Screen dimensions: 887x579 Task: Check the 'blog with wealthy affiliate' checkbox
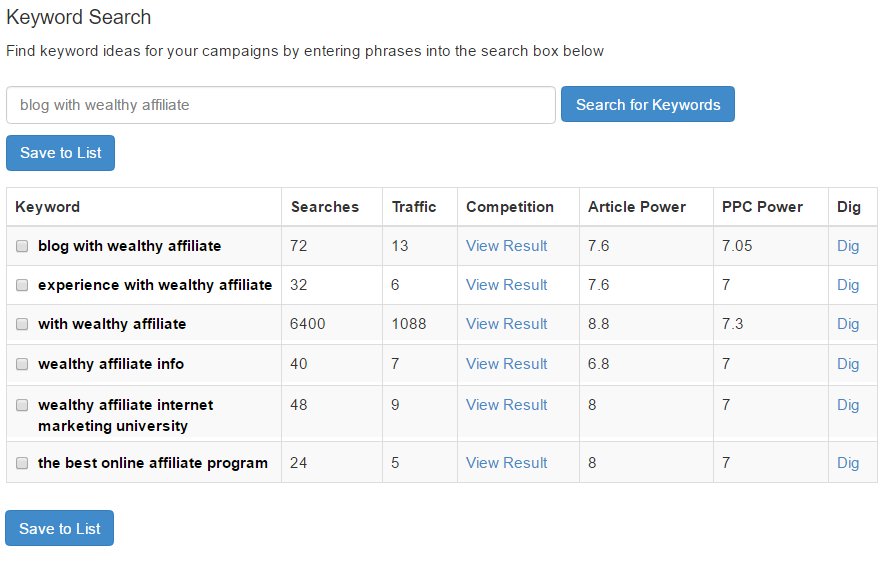pyautogui.click(x=22, y=246)
